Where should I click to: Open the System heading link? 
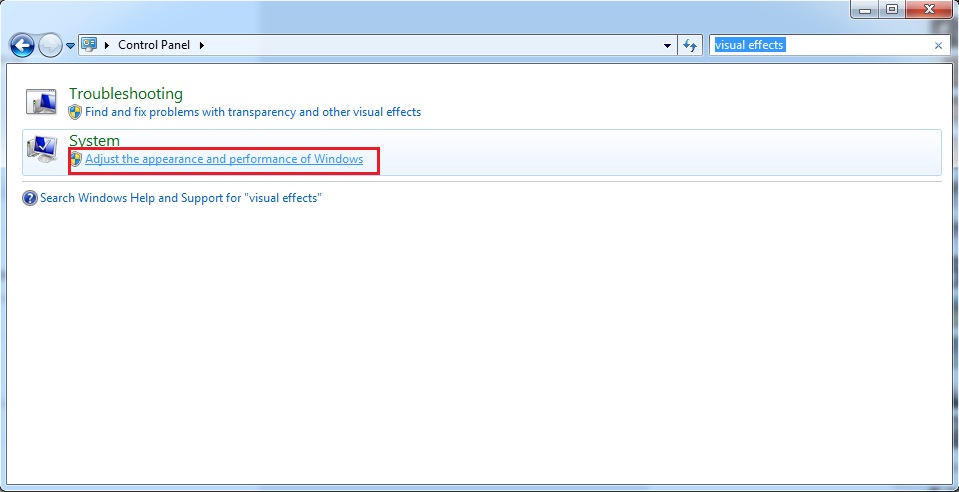(94, 141)
